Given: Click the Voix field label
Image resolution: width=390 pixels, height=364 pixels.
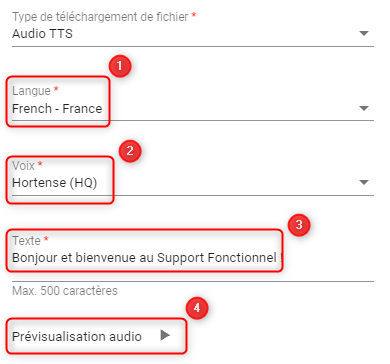Looking at the screenshot, I should point(24,165).
